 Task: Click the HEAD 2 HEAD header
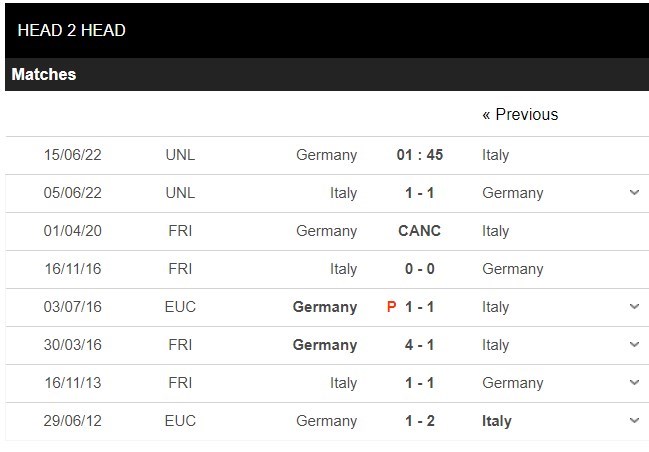72,30
